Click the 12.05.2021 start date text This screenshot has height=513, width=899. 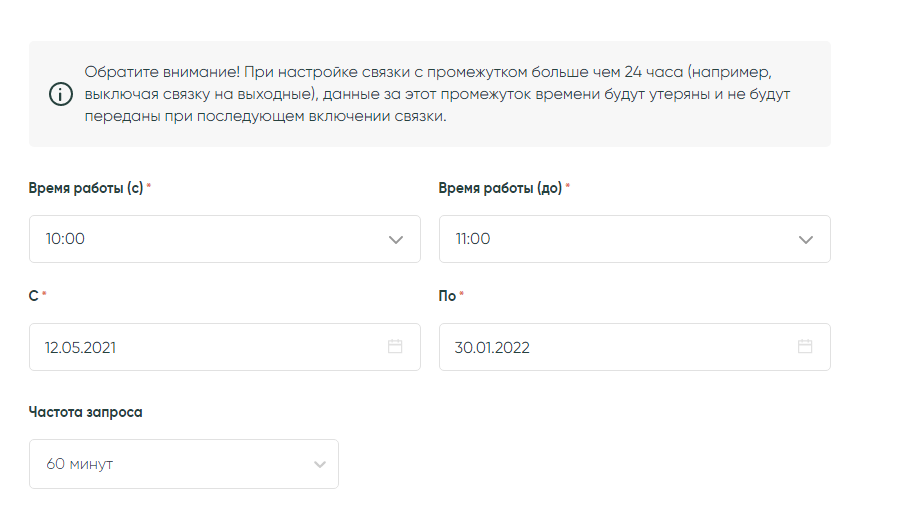point(81,348)
